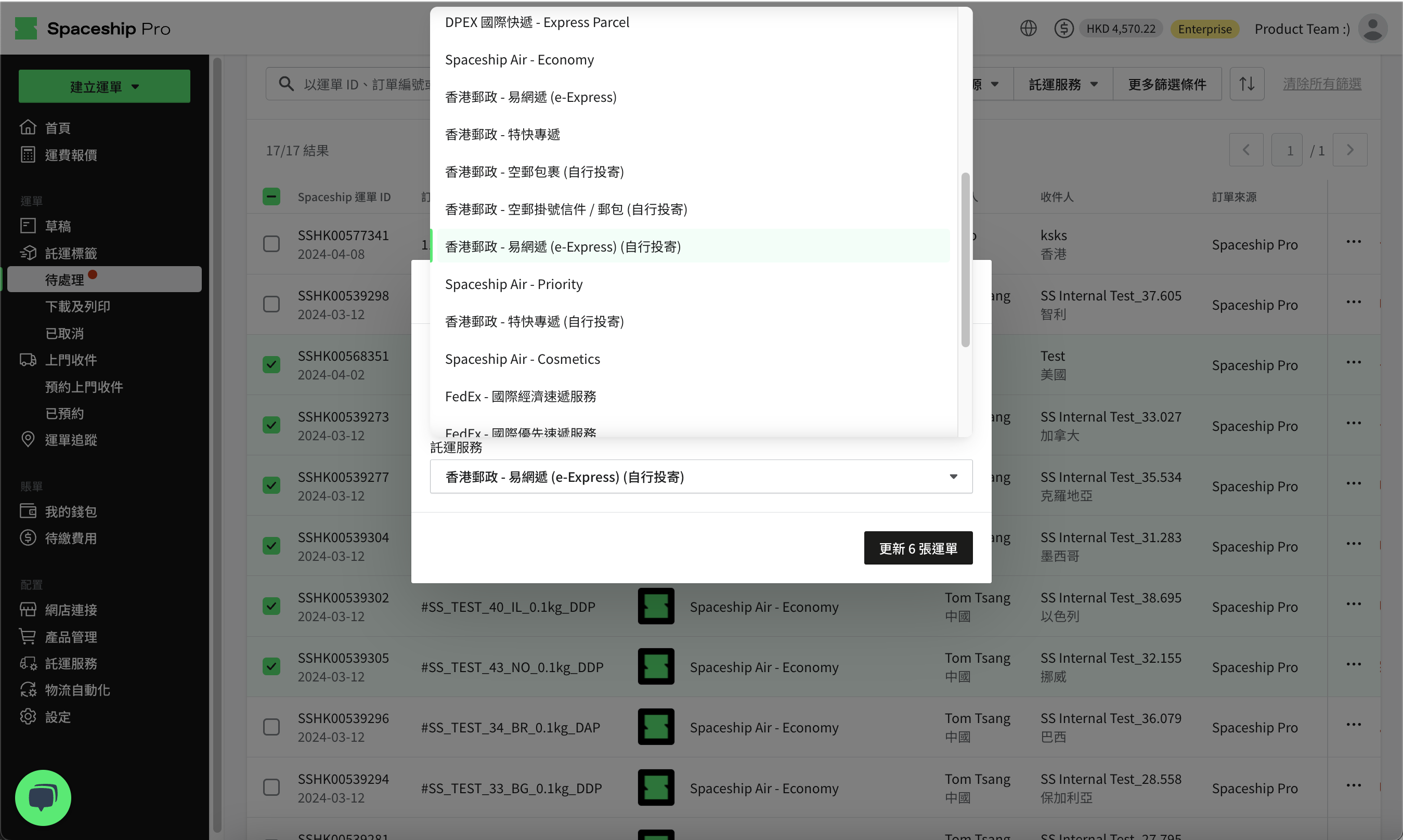The height and width of the screenshot is (840, 1403).
Task: Check the SSHK00577341 row checkbox
Action: (x=271, y=244)
